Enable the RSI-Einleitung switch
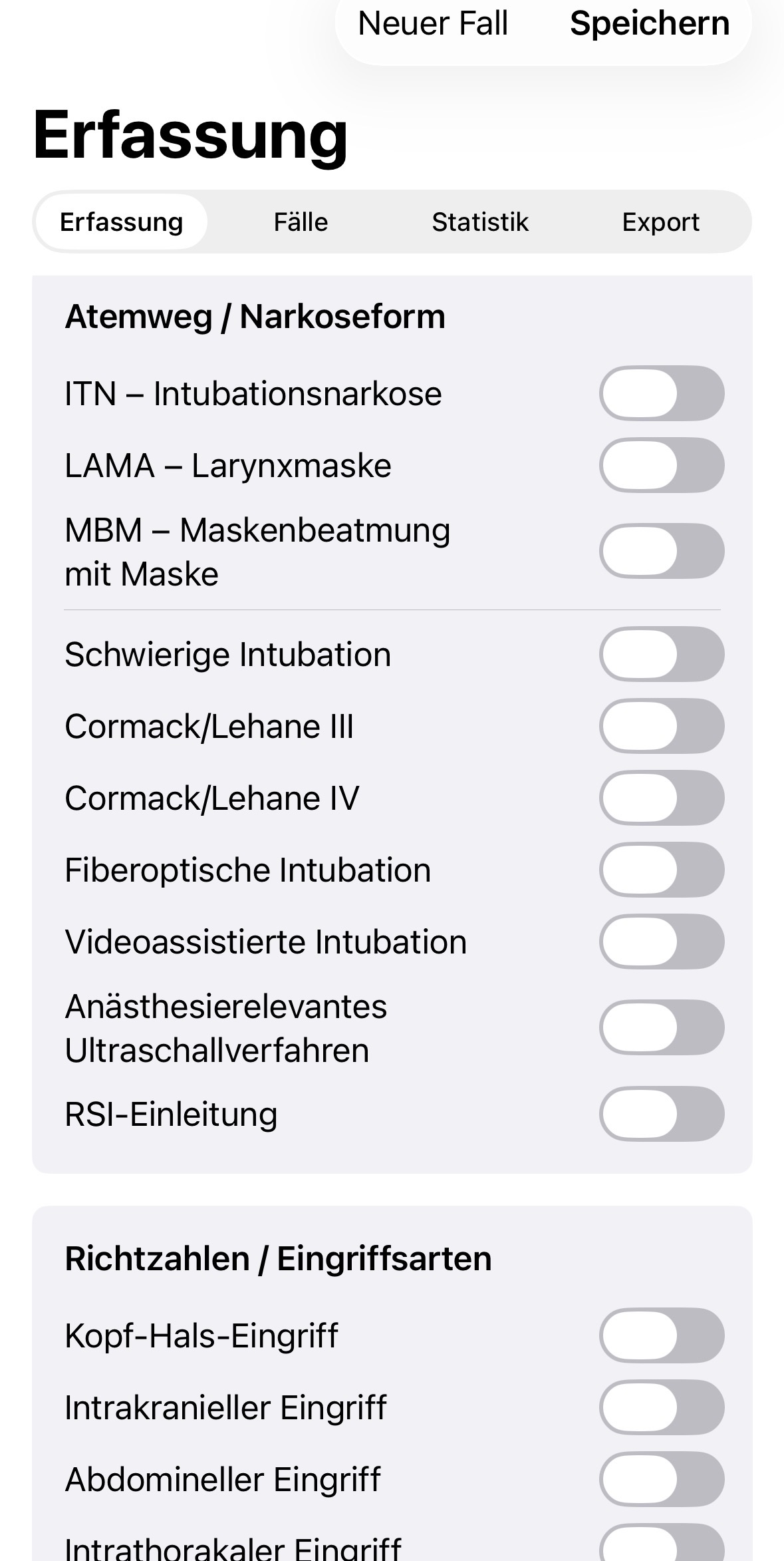This screenshot has height=1561, width=784. coord(661,1114)
